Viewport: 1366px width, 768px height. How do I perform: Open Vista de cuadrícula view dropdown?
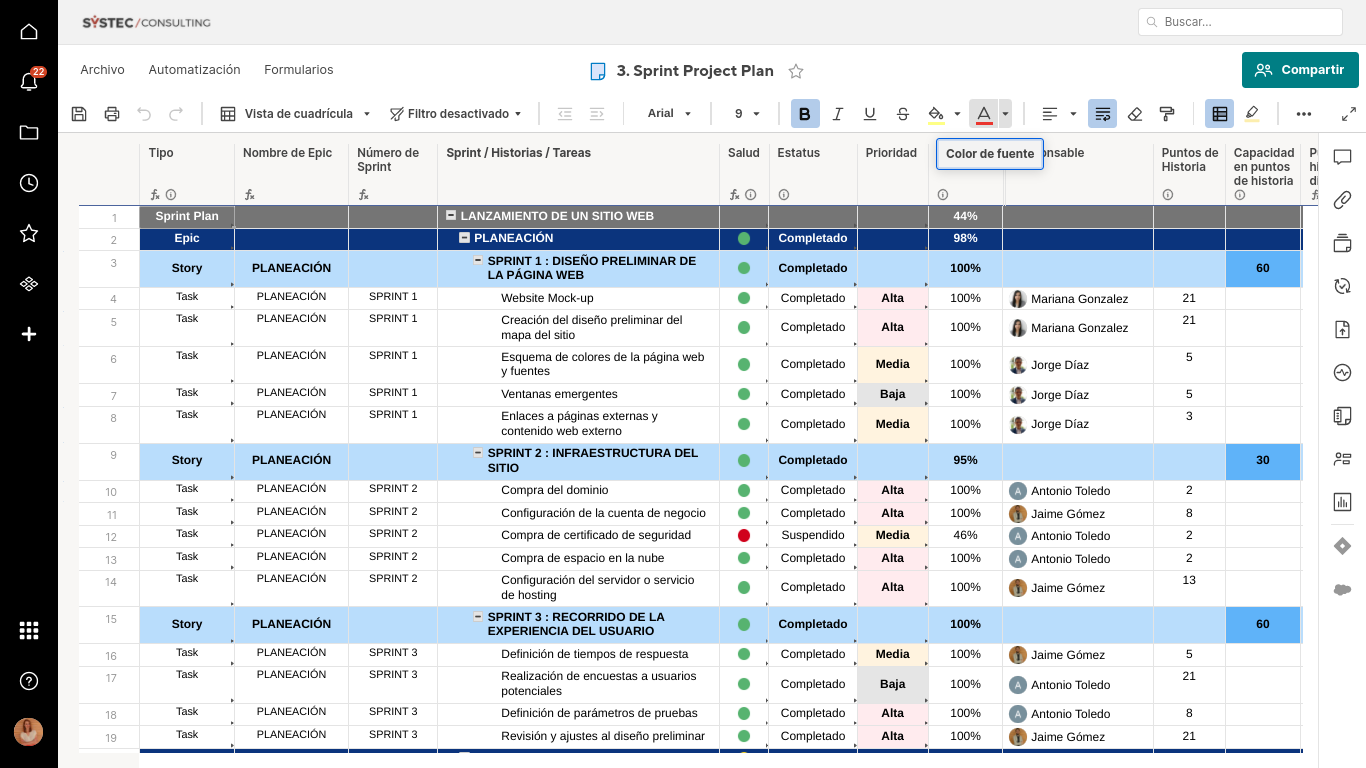295,114
